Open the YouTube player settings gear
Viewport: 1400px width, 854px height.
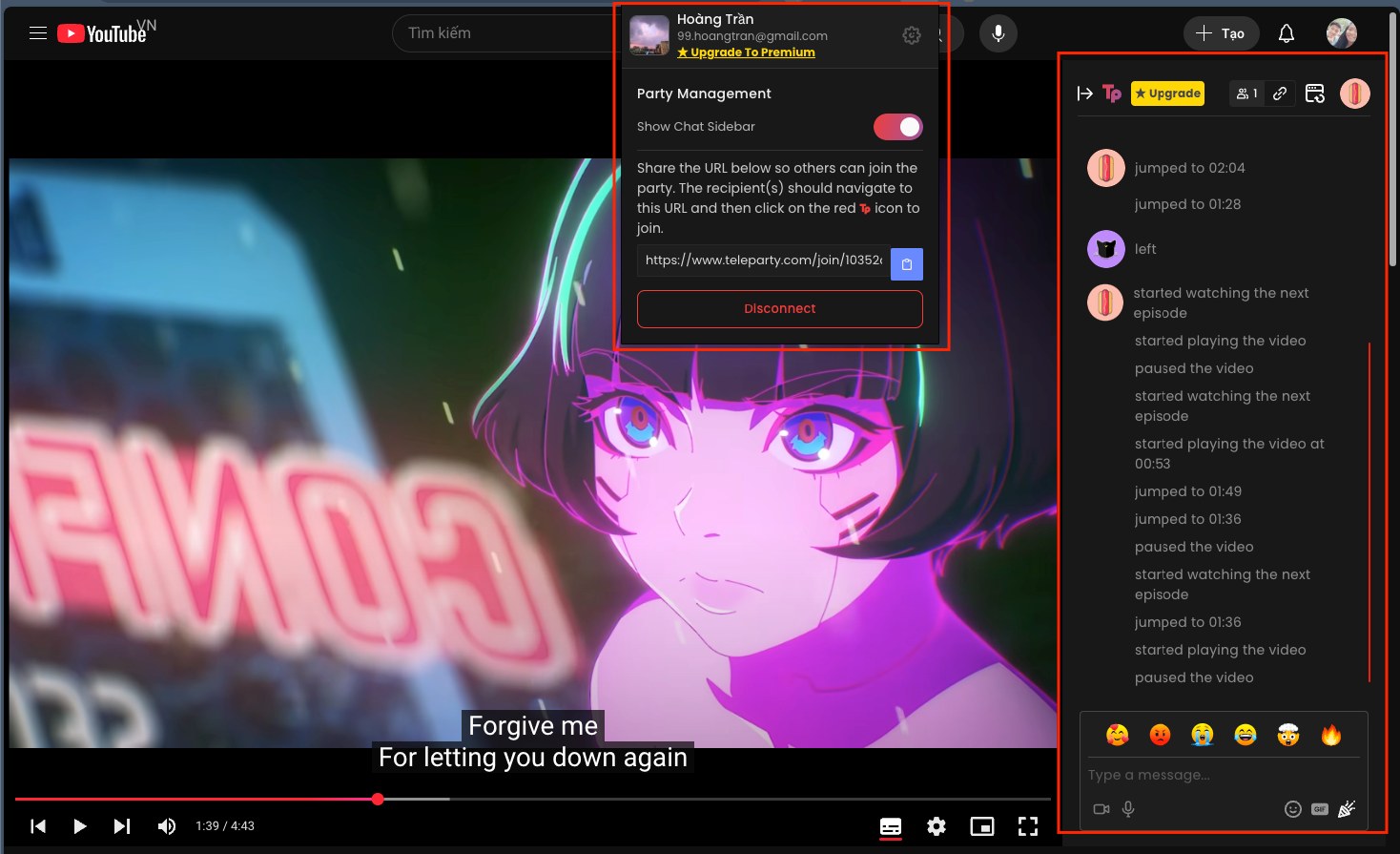(x=937, y=826)
